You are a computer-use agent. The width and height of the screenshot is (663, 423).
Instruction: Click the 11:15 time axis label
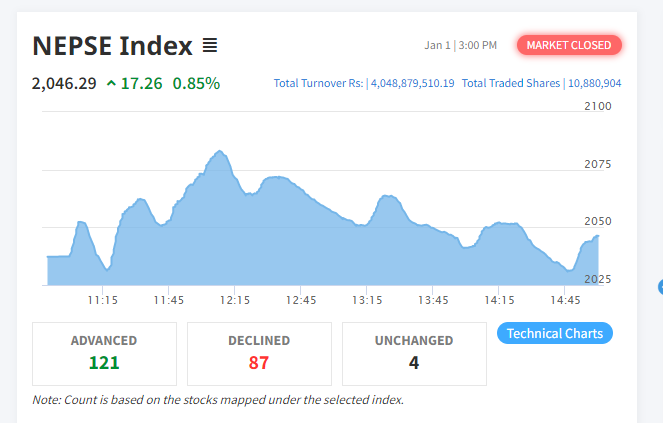click(x=102, y=300)
